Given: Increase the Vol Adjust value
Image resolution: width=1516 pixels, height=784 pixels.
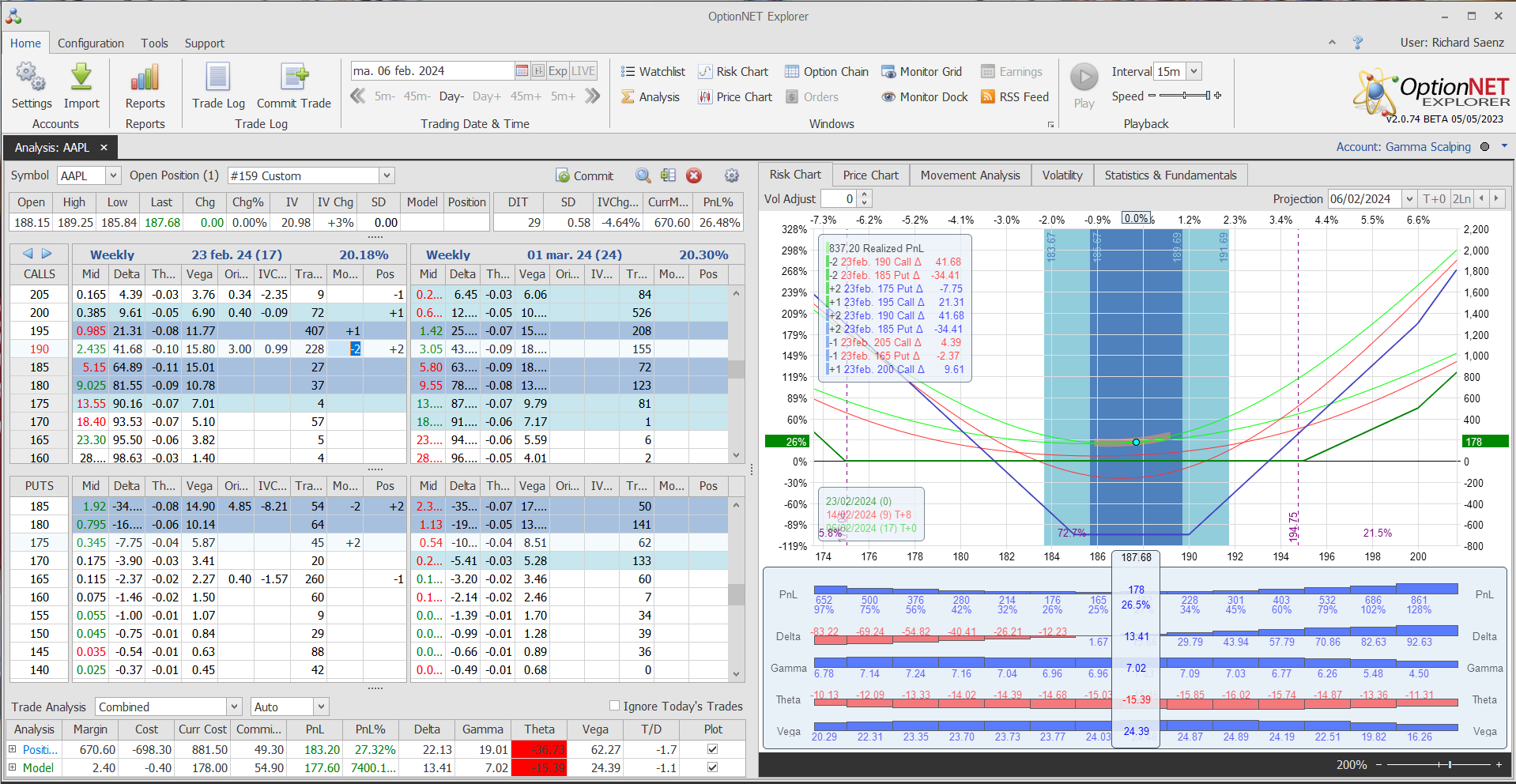Looking at the screenshot, I should tap(864, 194).
